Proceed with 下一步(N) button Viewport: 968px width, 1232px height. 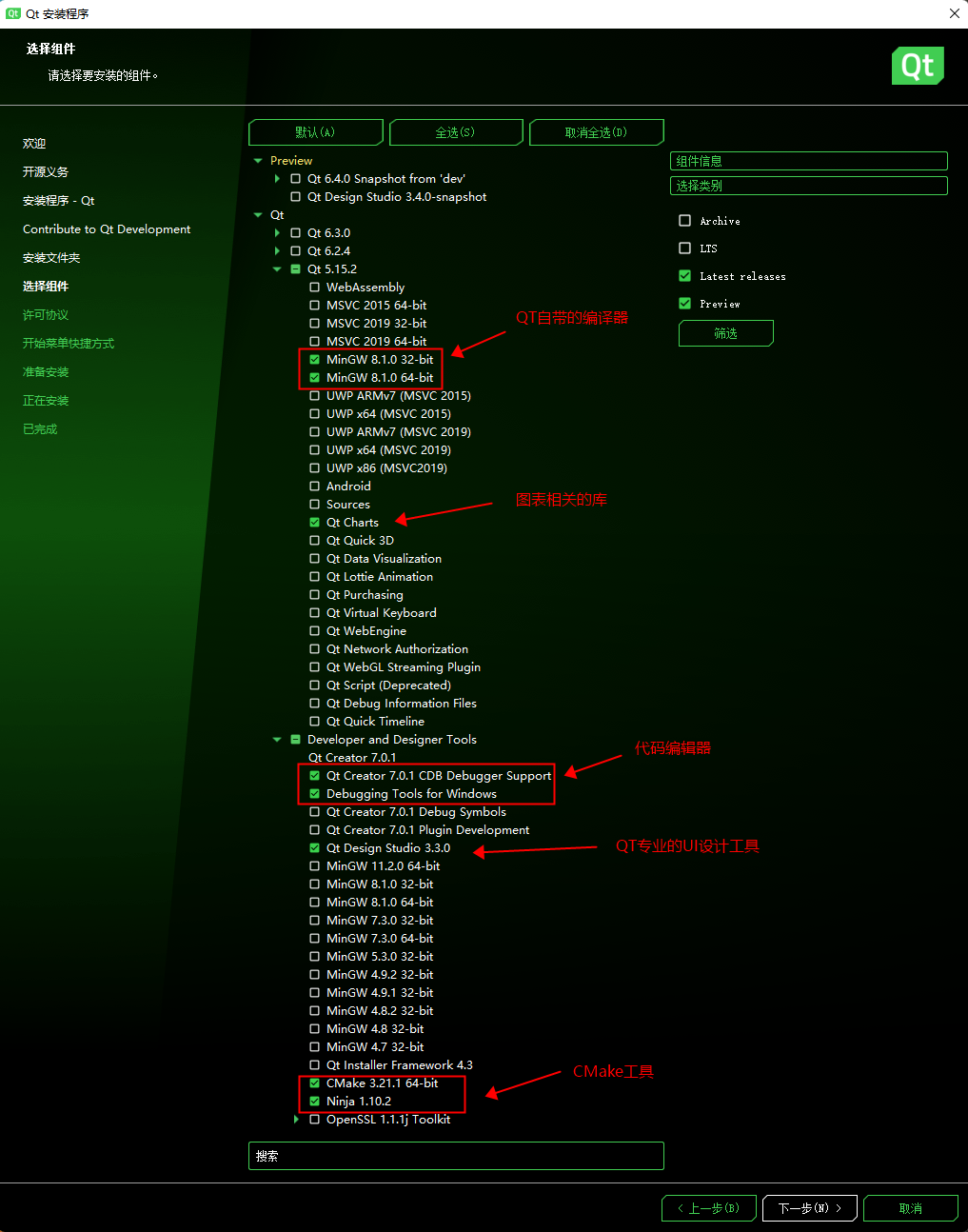click(810, 1208)
